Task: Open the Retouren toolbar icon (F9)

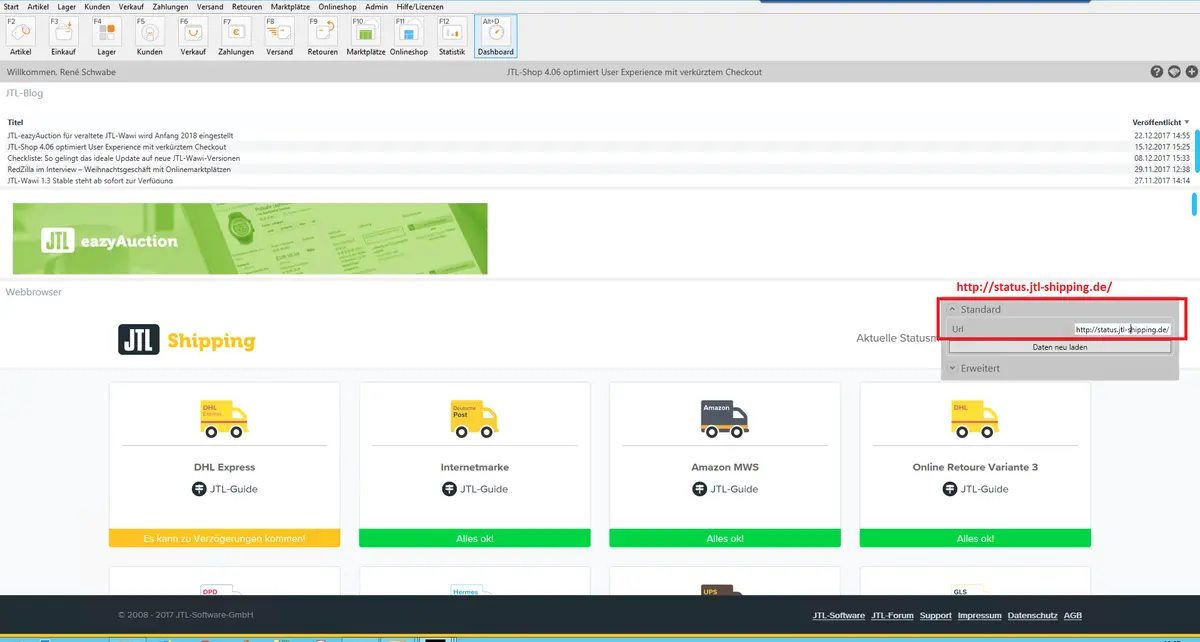Action: (322, 37)
